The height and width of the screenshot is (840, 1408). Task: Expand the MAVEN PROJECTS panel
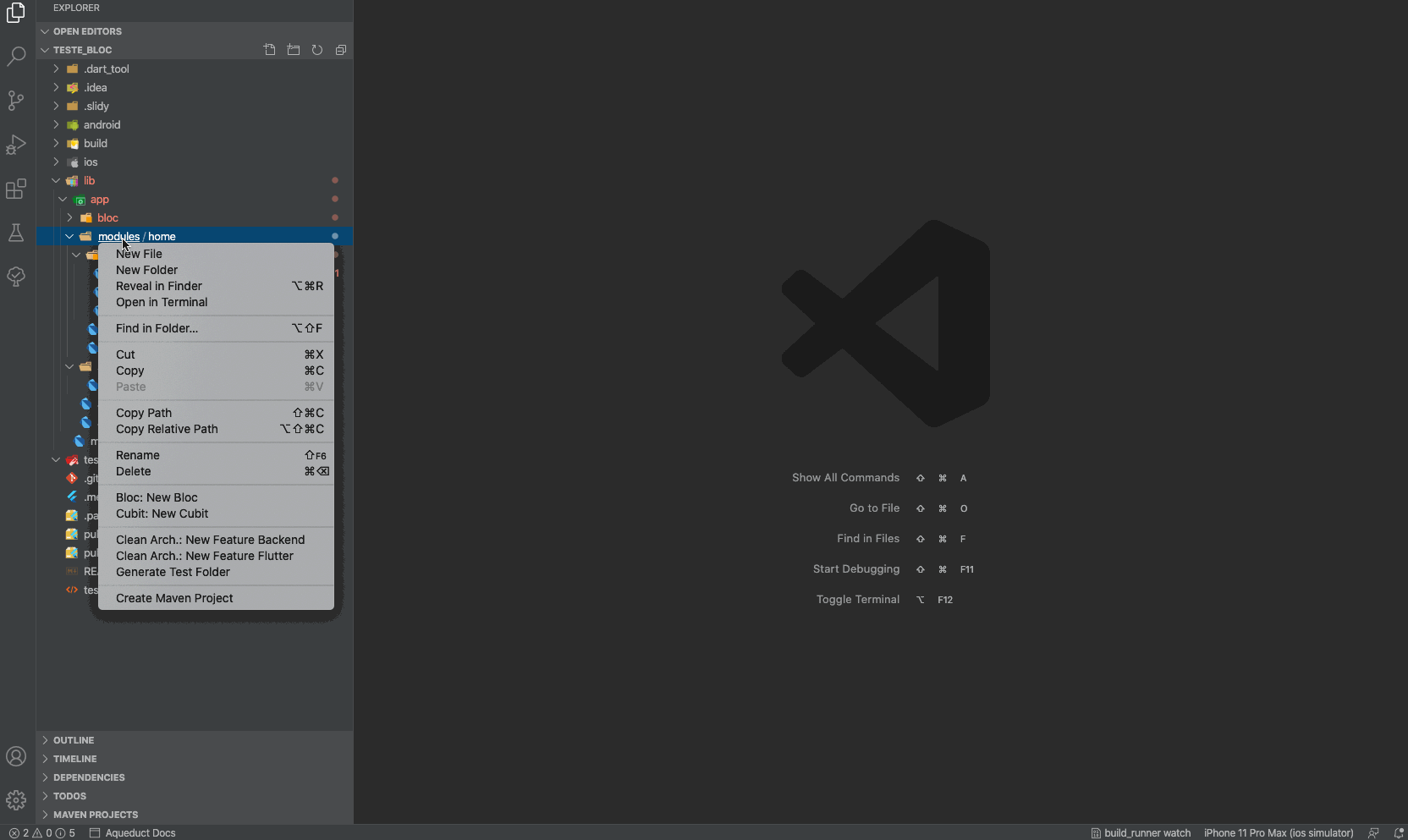click(x=195, y=815)
